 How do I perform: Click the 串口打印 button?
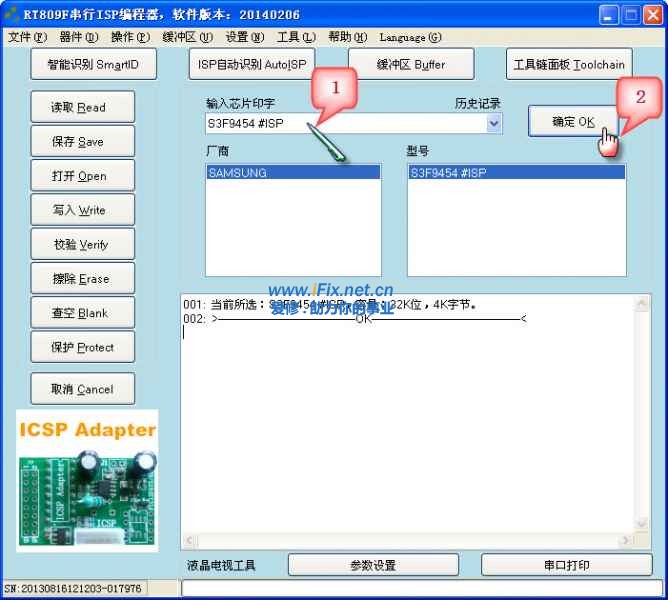tap(567, 565)
